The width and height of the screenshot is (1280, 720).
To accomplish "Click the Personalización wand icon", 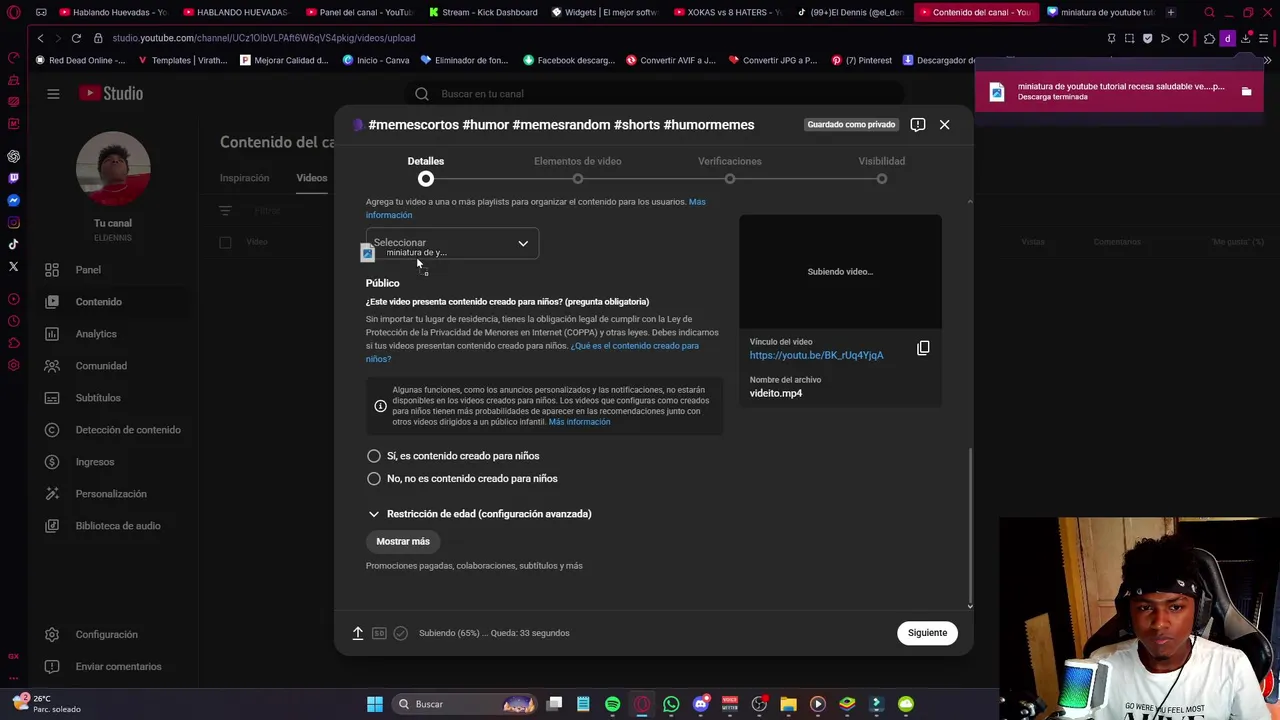I will (52, 494).
